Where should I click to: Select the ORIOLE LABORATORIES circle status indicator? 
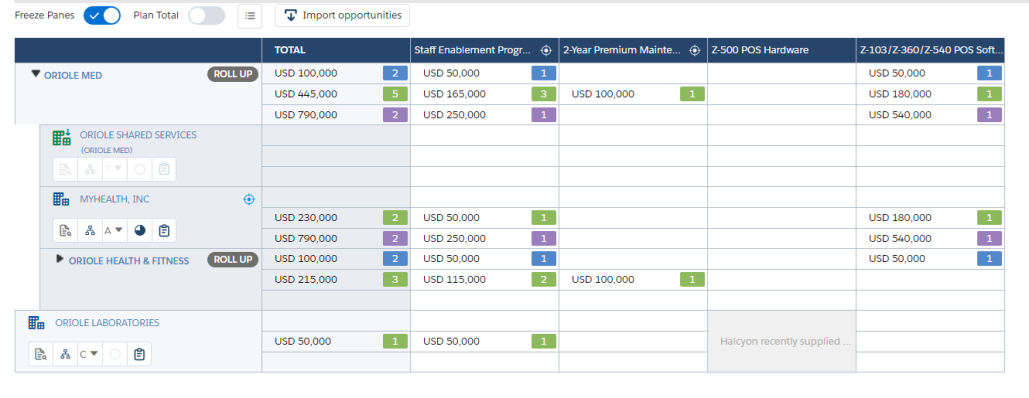tap(115, 354)
